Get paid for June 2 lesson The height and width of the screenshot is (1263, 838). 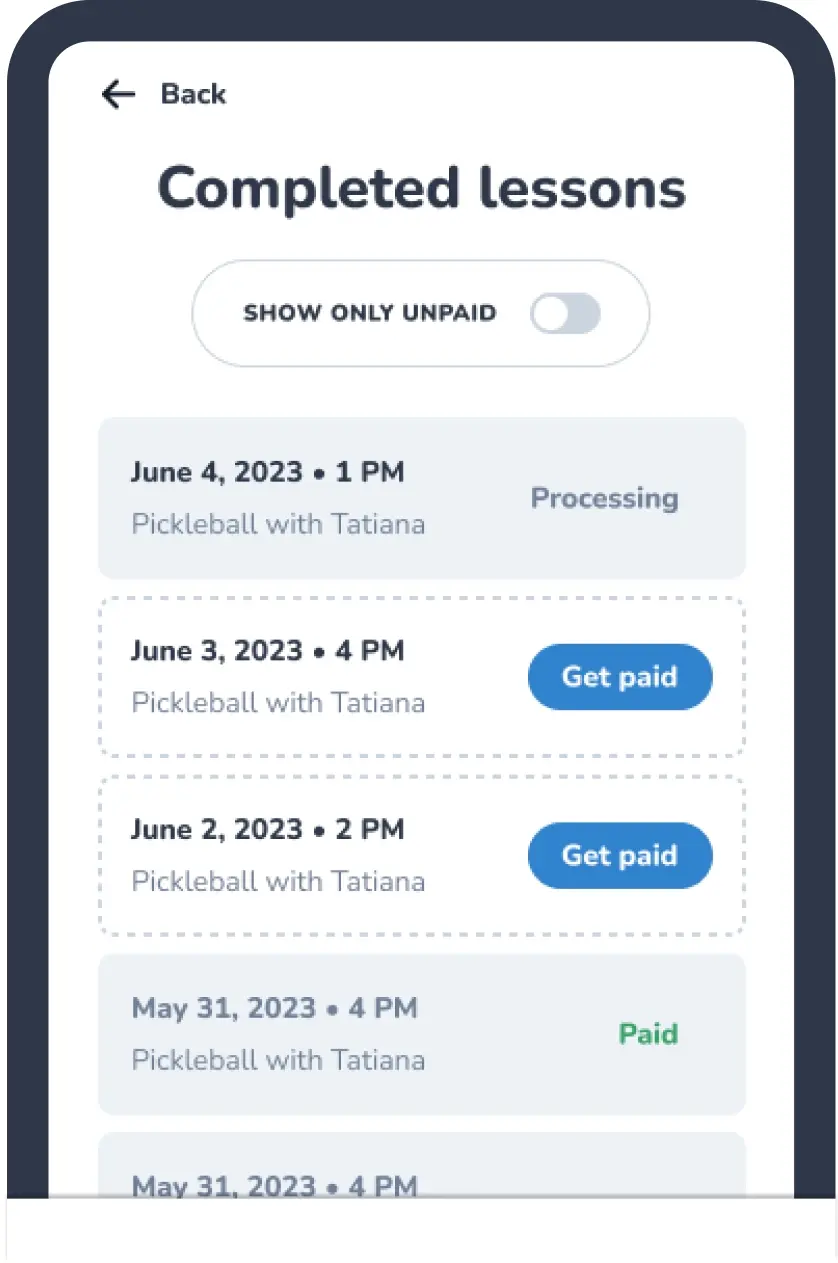(x=620, y=856)
